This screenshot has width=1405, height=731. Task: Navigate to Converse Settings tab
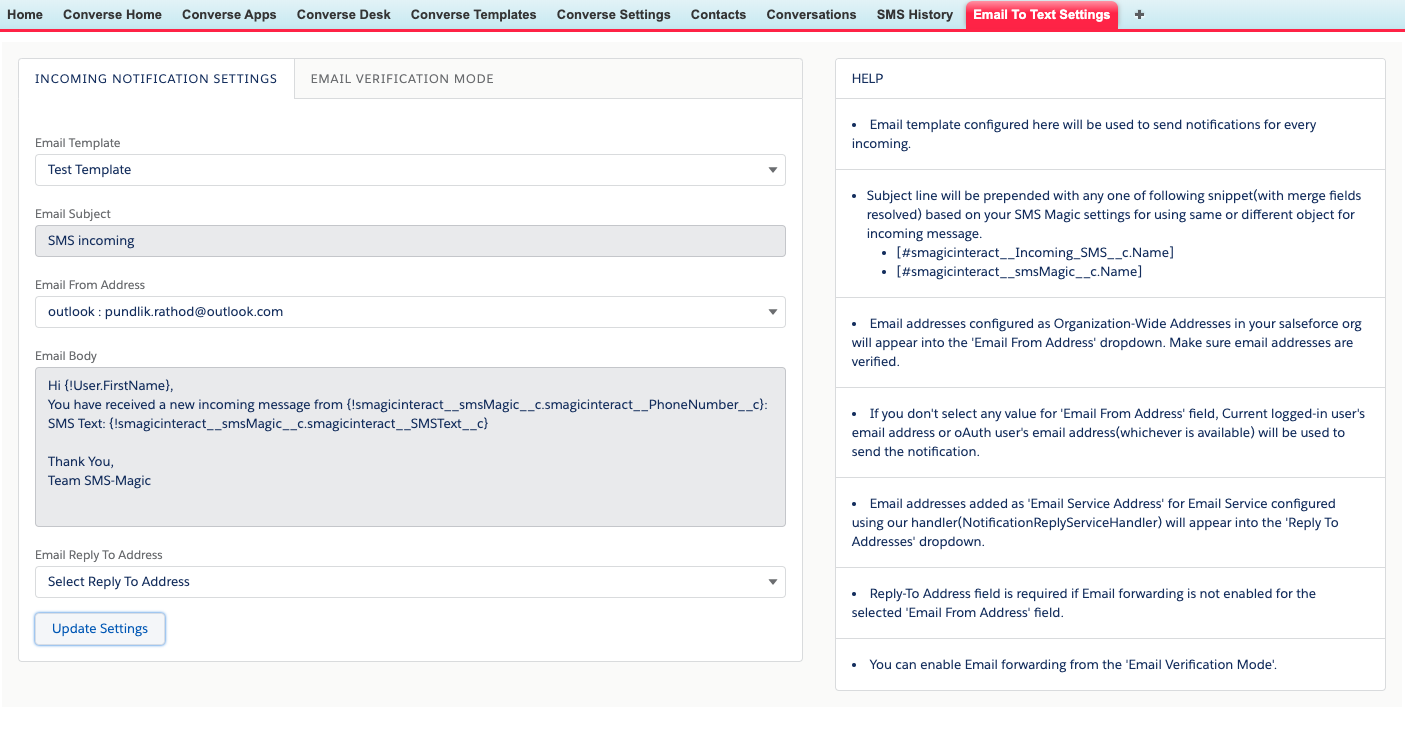614,15
